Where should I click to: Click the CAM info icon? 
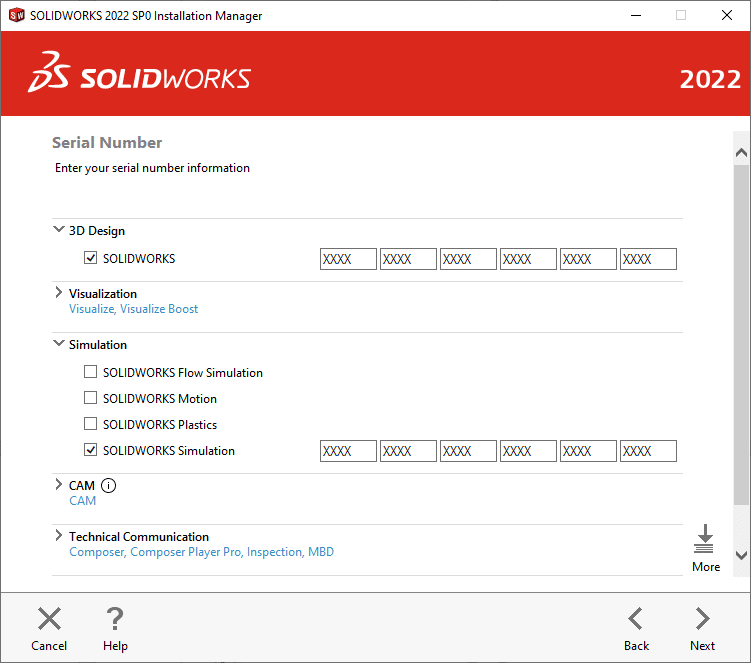(109, 486)
